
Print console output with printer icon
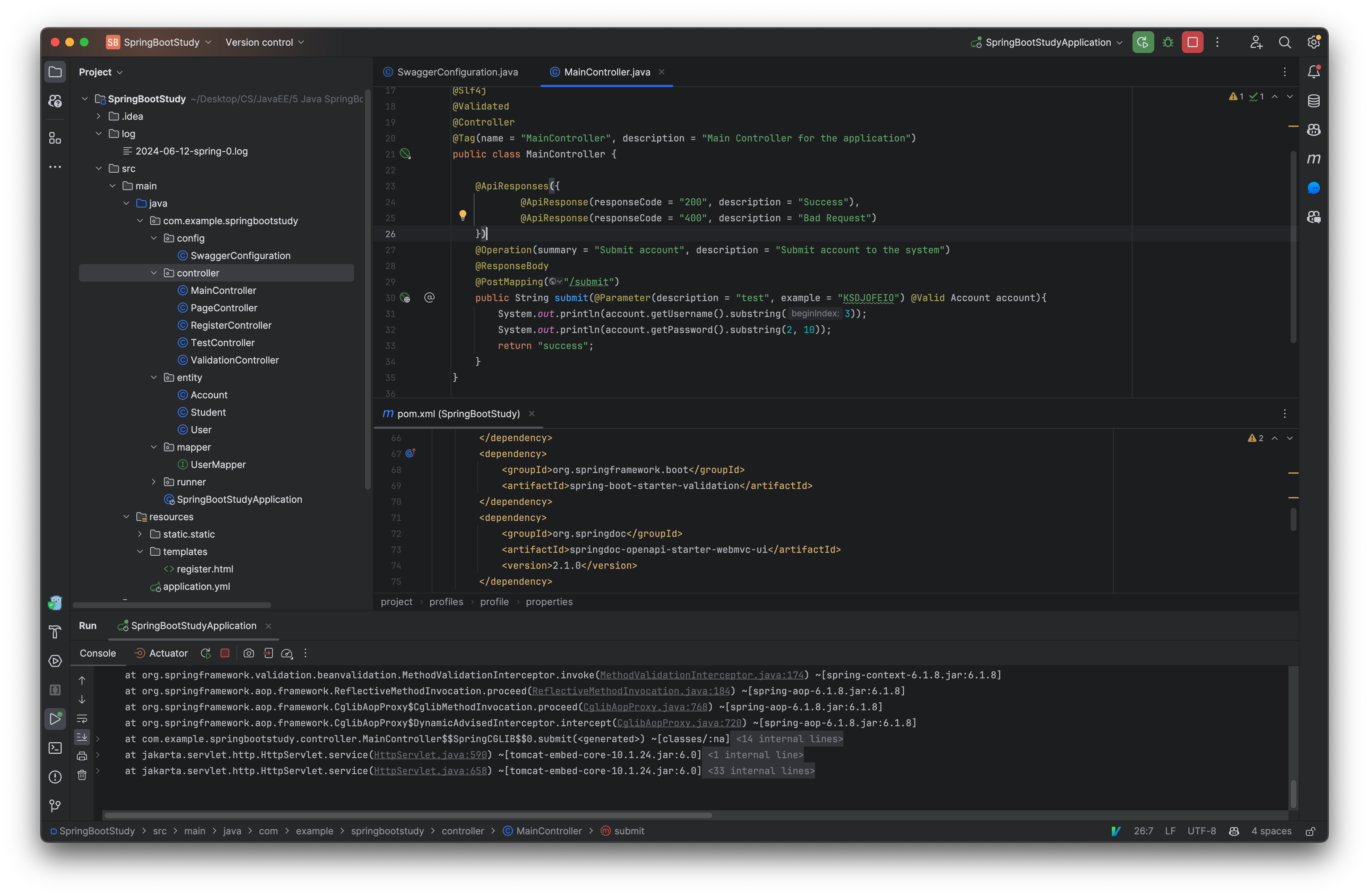(x=82, y=756)
